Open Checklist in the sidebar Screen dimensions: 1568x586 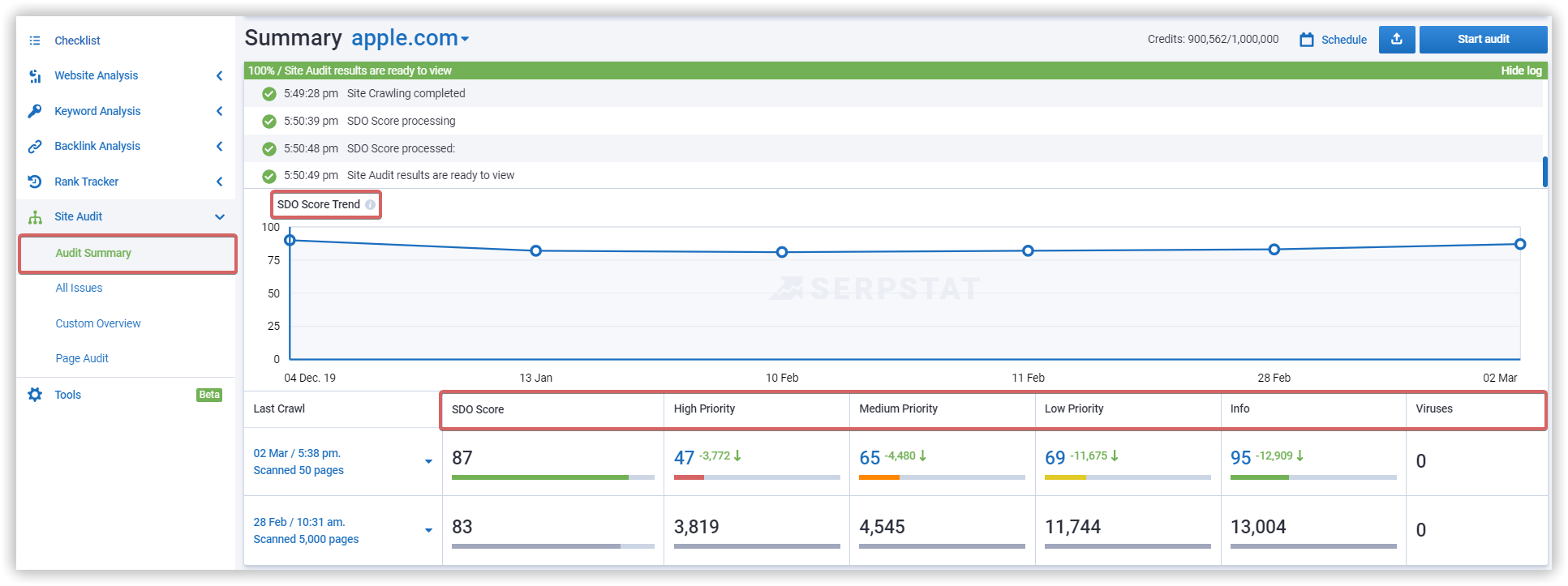pyautogui.click(x=77, y=41)
